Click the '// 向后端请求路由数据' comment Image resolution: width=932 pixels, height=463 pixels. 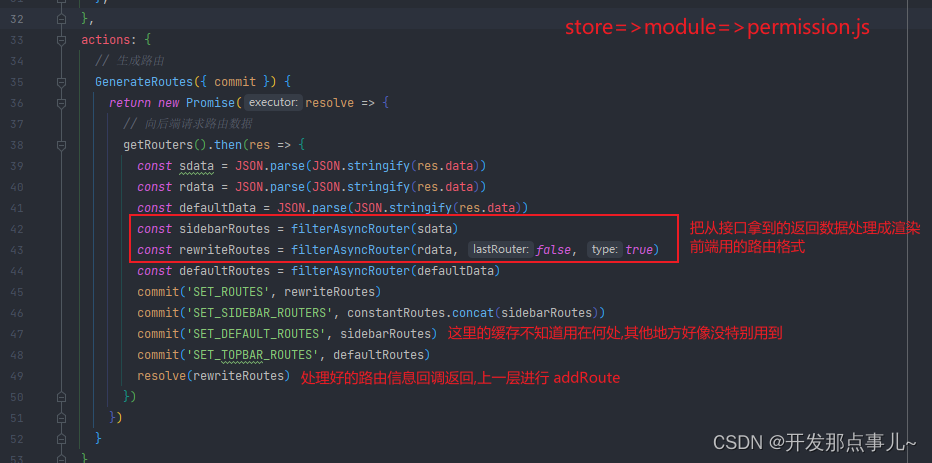click(x=187, y=124)
